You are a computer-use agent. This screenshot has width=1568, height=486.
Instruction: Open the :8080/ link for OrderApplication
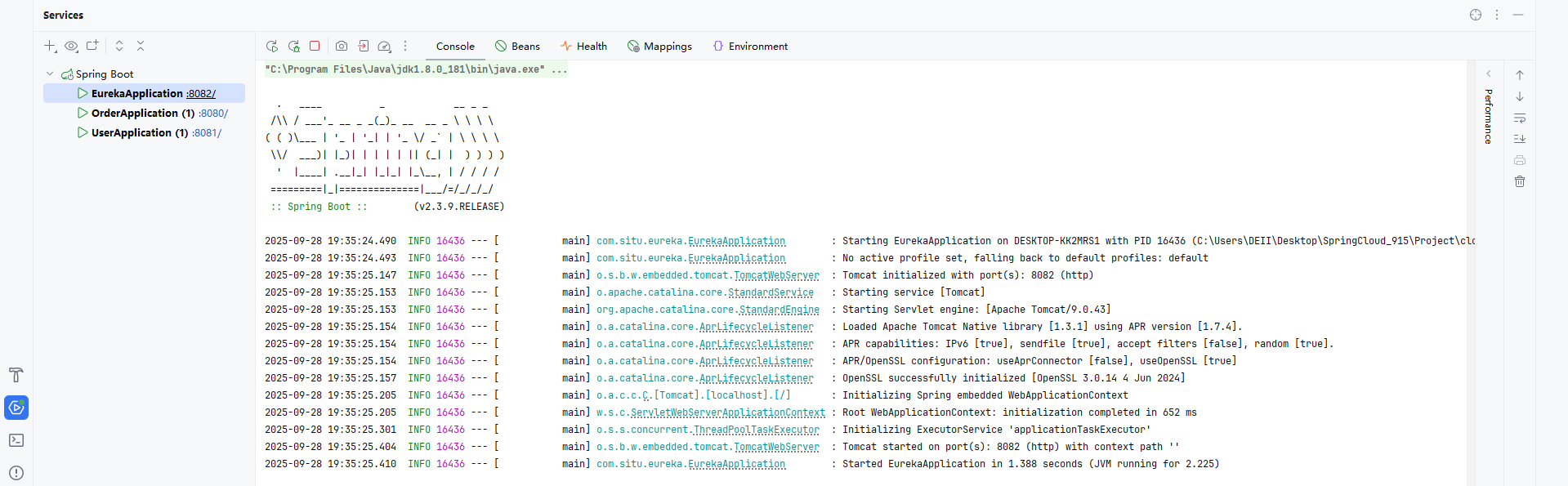tap(213, 113)
